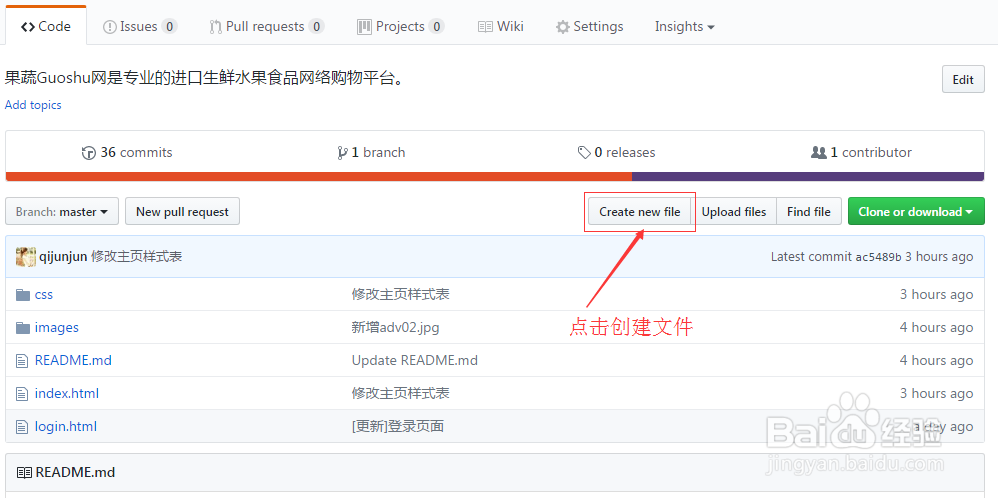Open latest commit message 修改主页样式表
998x498 pixels.
[137, 257]
